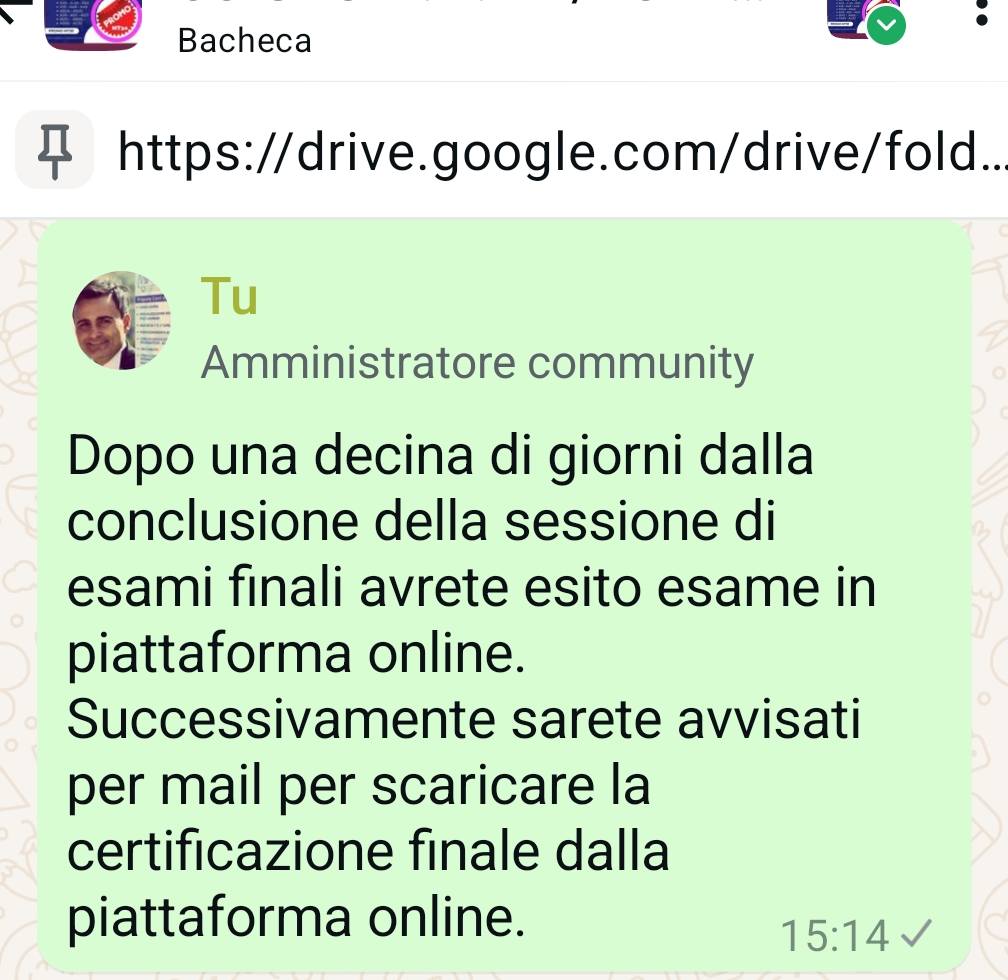The width and height of the screenshot is (1008, 980).
Task: Tap the sent checkmark beside 15:14
Action: [915, 934]
